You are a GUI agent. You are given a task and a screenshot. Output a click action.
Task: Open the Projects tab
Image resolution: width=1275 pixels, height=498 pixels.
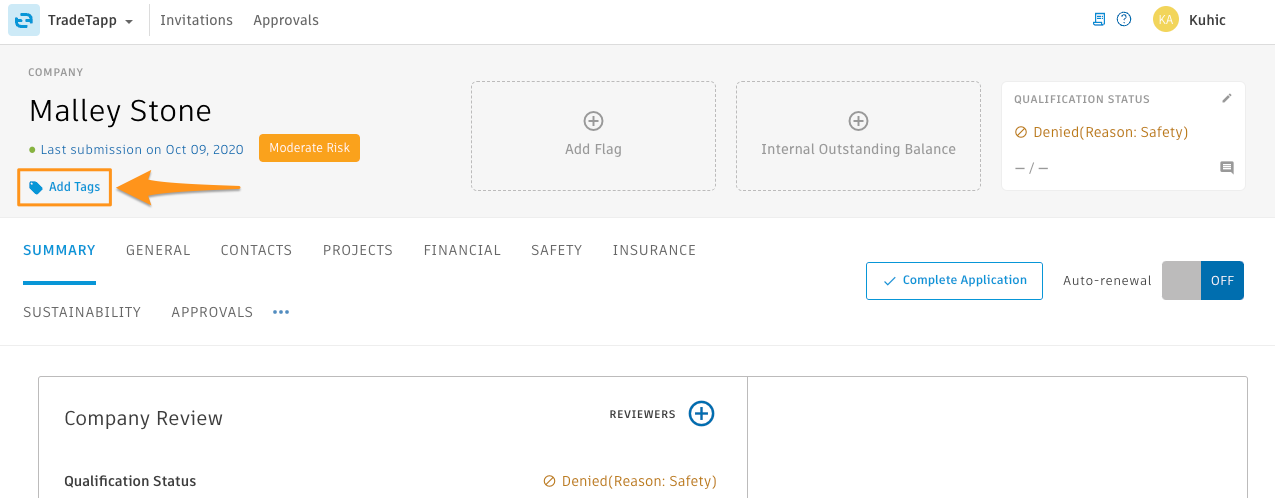(x=358, y=250)
